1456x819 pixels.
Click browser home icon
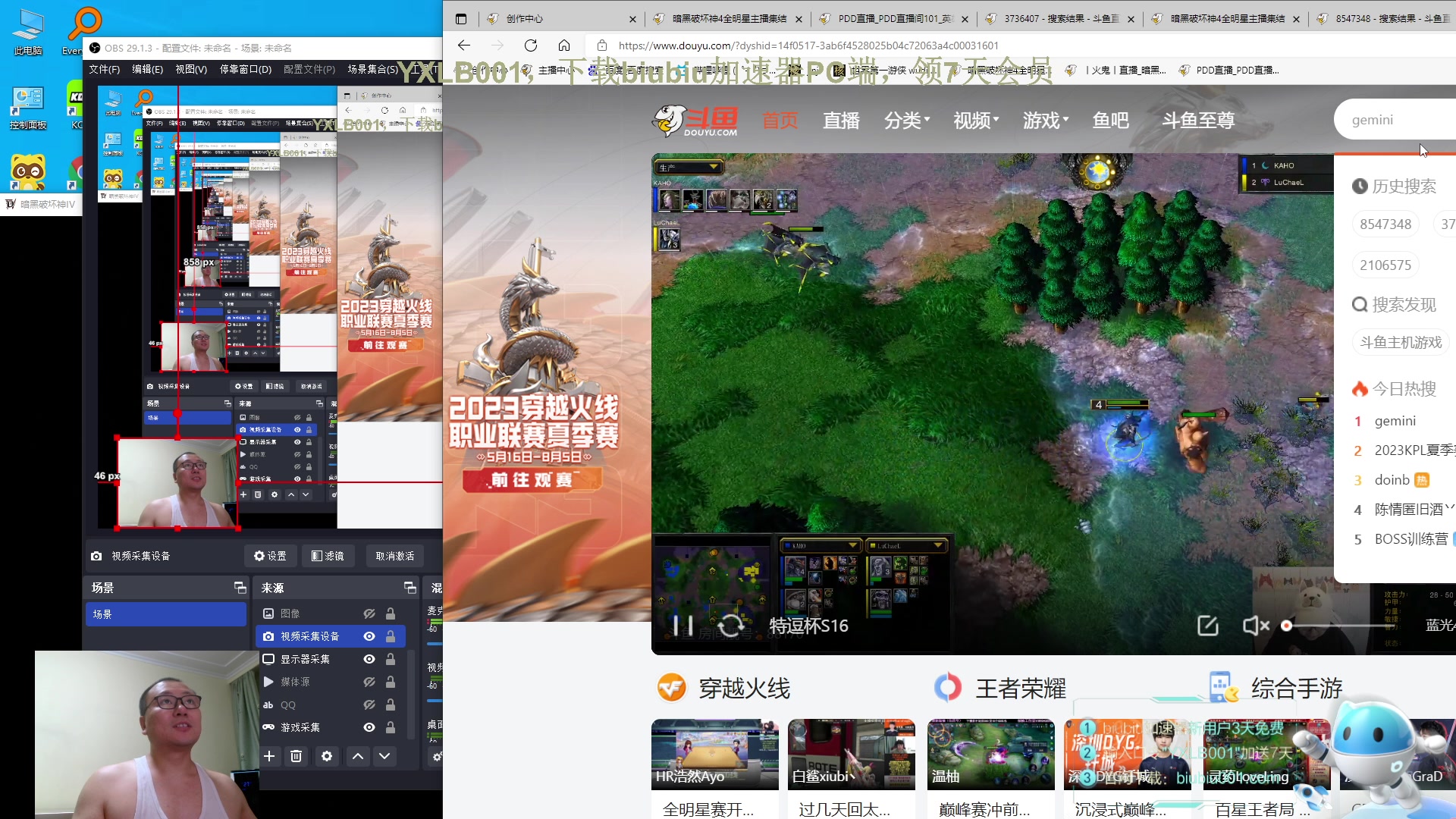(x=563, y=45)
